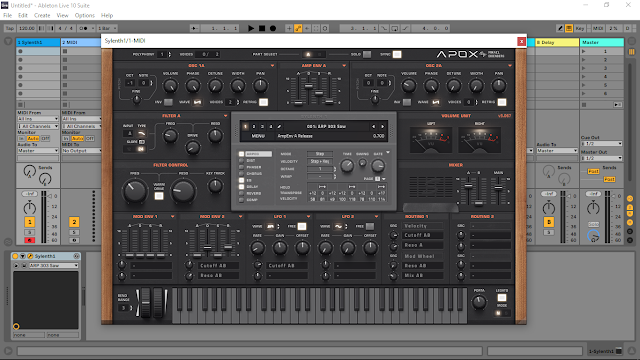Image resolution: width=640 pixels, height=360 pixels.
Task: Click track 1 Arm record button
Action: click(29, 240)
